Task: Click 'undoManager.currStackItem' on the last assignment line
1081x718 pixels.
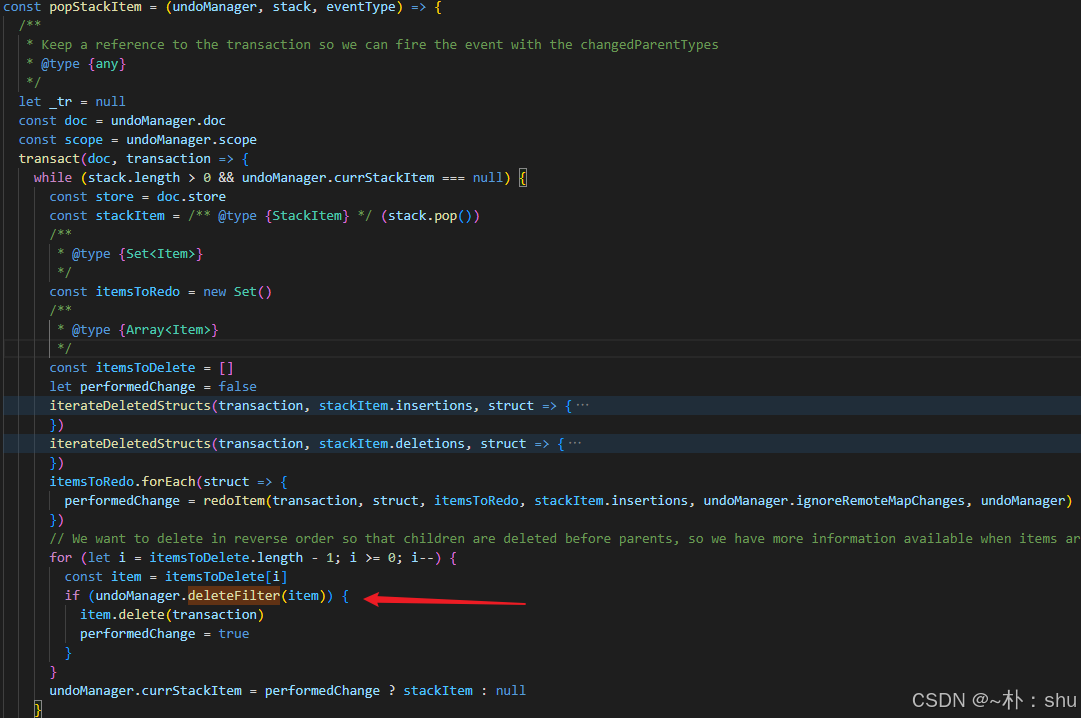Action: click(x=145, y=690)
